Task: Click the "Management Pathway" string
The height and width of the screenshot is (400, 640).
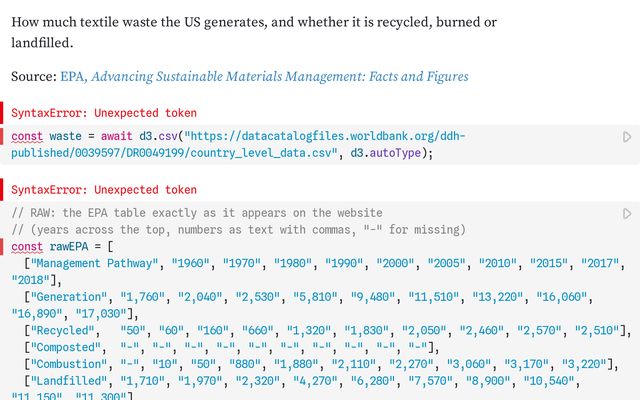Action: pyautogui.click(x=94, y=263)
